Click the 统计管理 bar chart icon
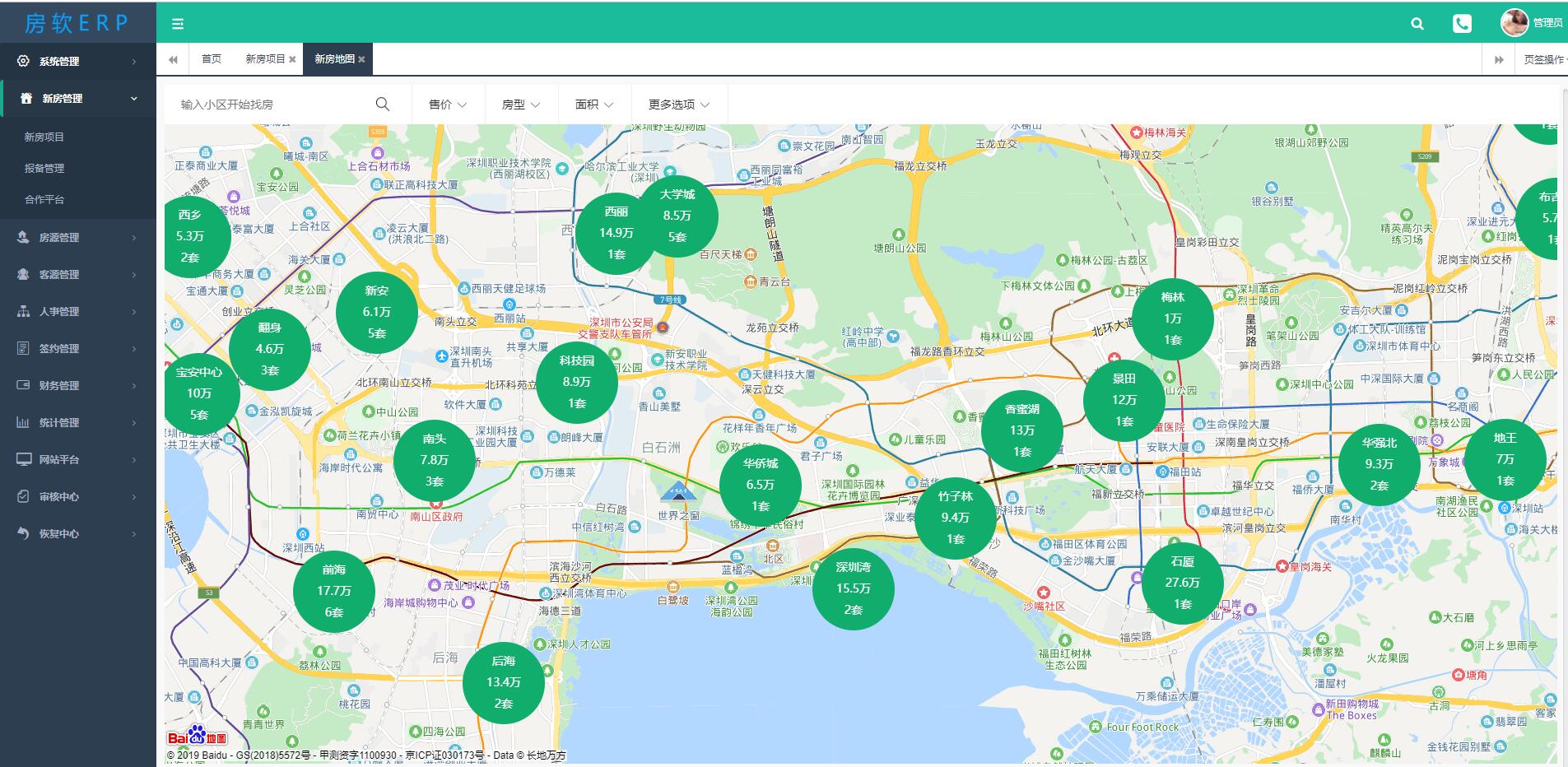 tap(23, 422)
